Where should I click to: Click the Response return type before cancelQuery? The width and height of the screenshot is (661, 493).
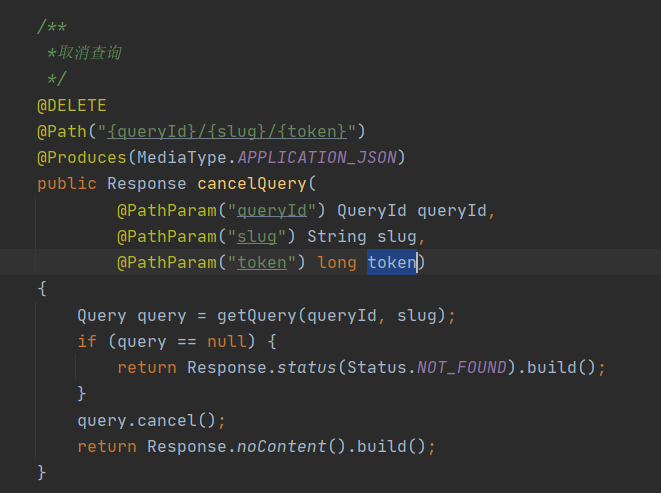pyautogui.click(x=147, y=184)
